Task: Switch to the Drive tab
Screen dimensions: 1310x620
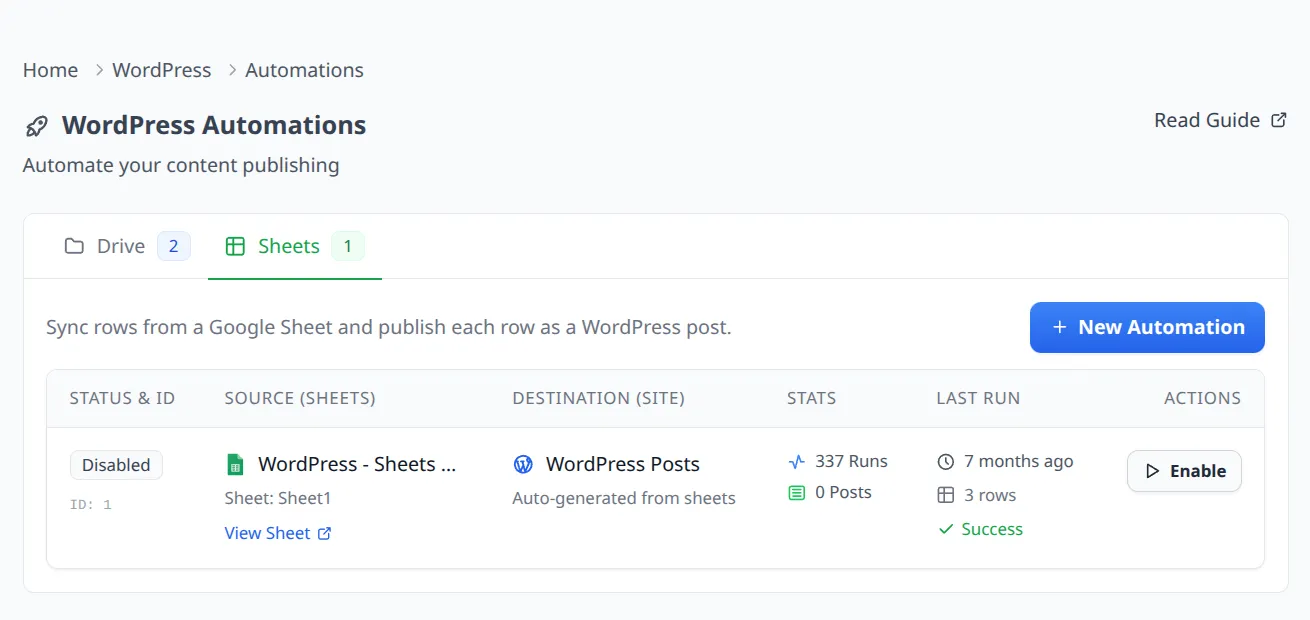Action: [120, 245]
